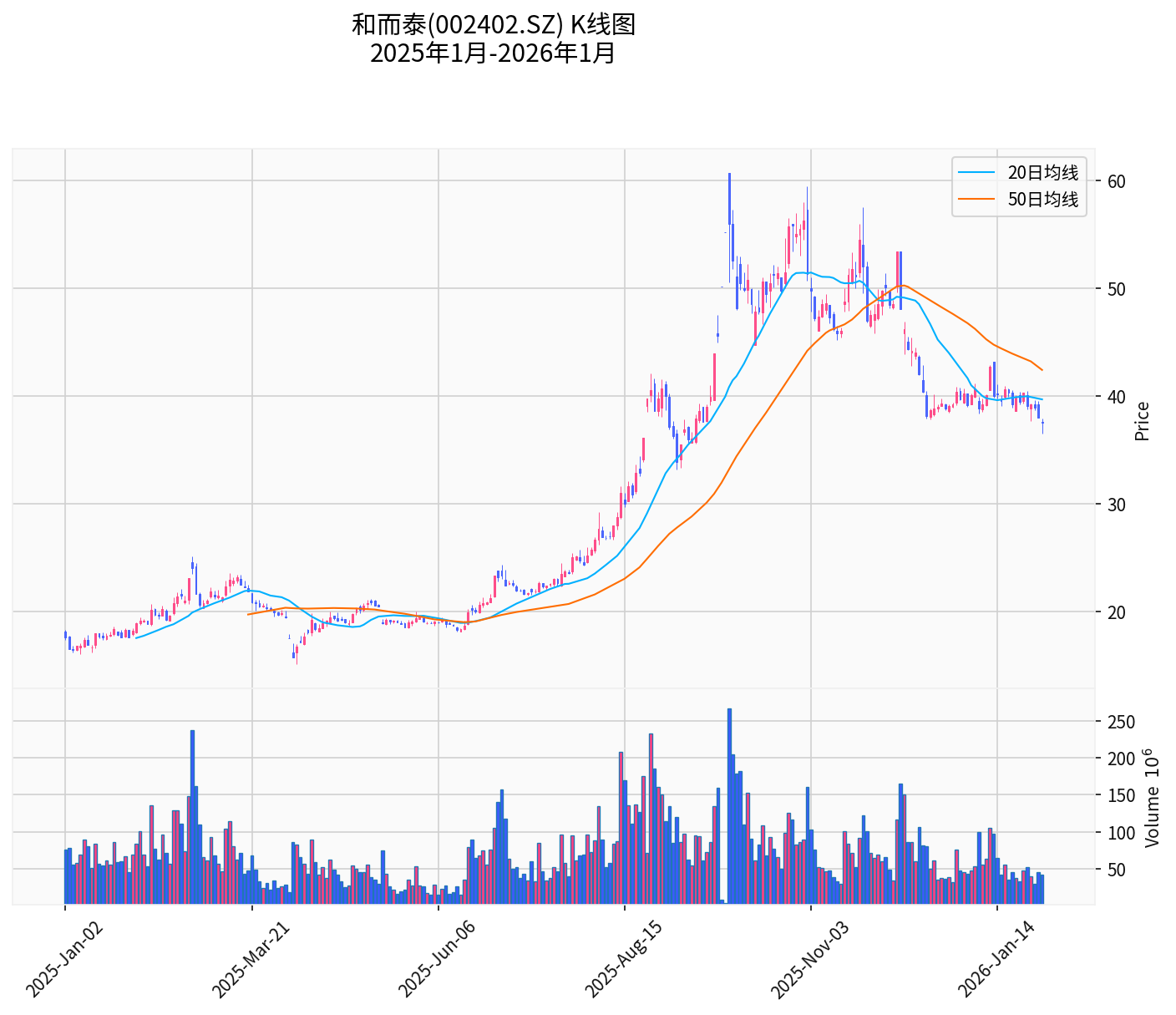Click the 60 price tick label
This screenshot has height=1015, width=1176.
[x=1117, y=181]
